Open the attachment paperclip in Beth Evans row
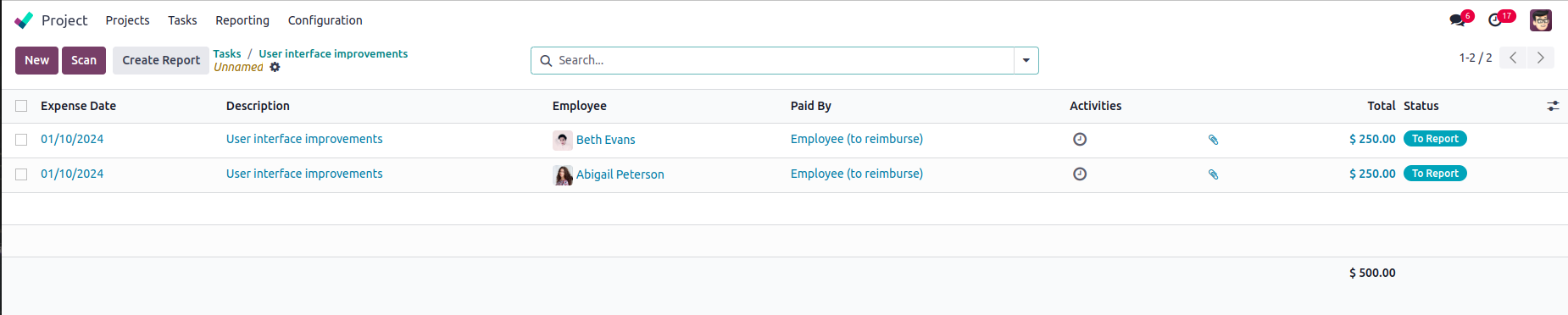The height and width of the screenshot is (315, 1568). (1213, 140)
